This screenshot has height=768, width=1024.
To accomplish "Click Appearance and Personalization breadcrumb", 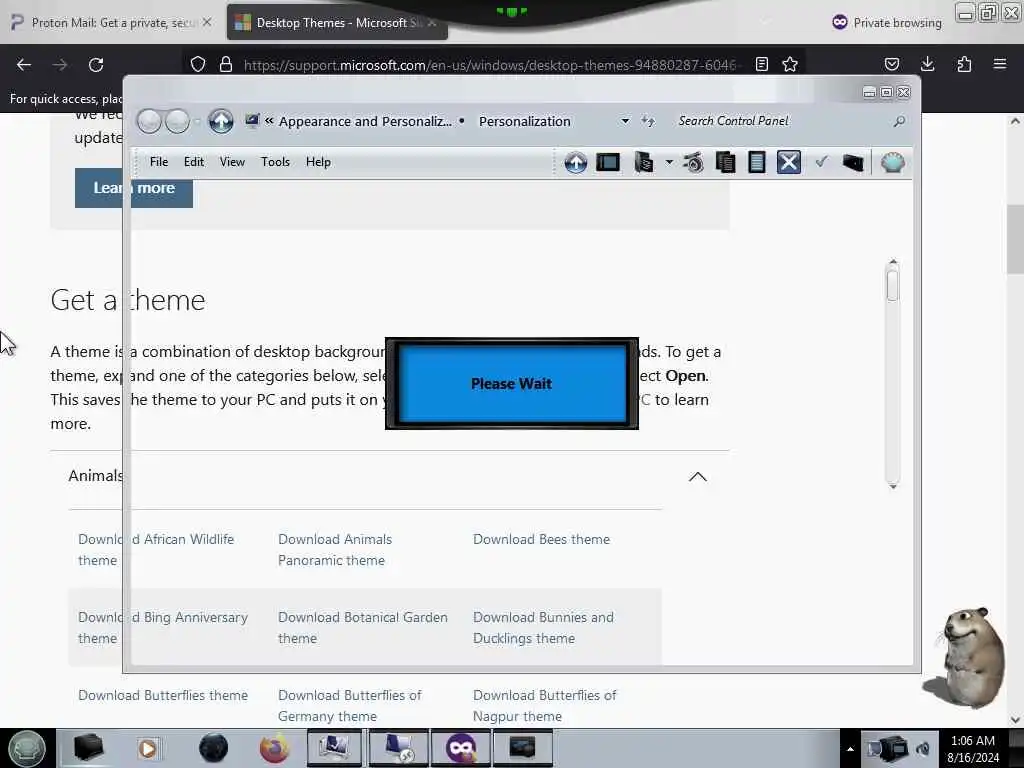I will (365, 121).
